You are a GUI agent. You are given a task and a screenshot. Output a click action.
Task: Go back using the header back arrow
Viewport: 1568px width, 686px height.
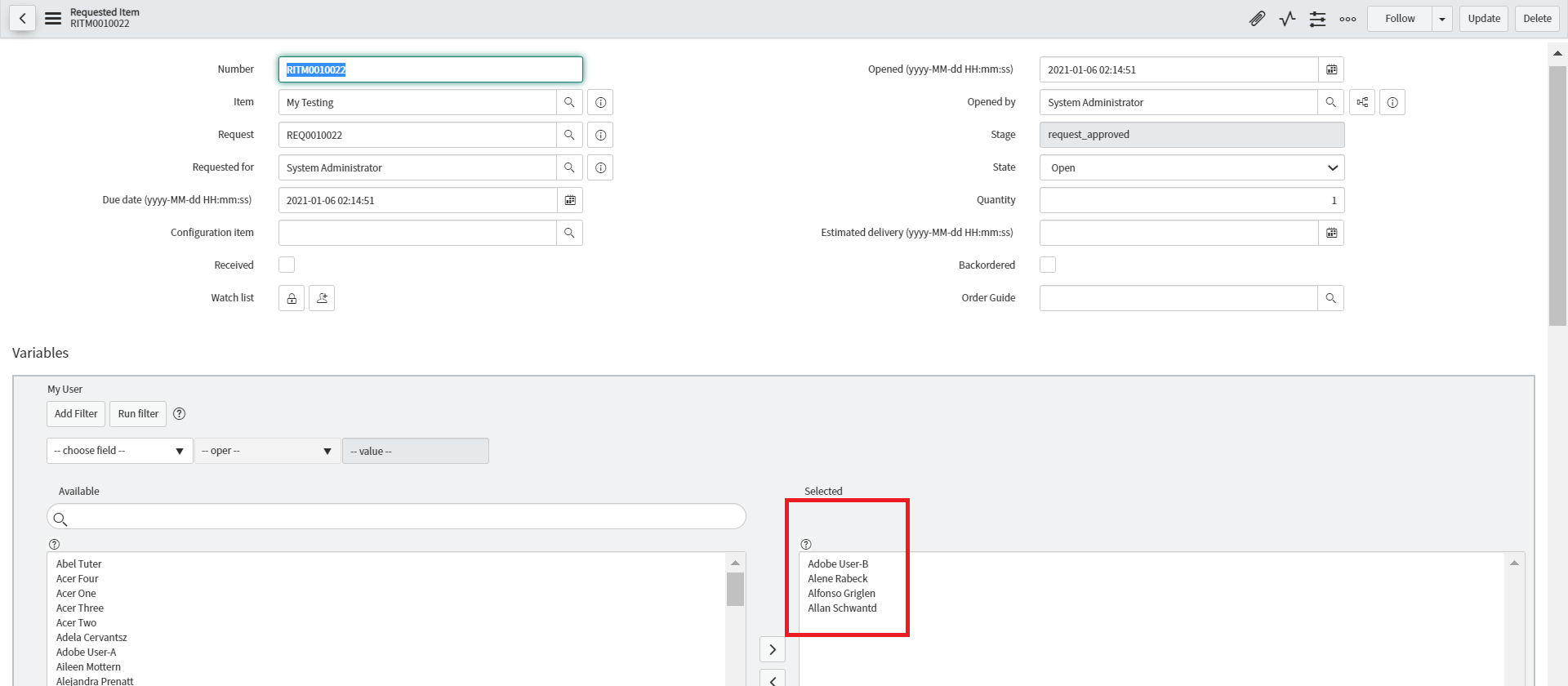(23, 18)
